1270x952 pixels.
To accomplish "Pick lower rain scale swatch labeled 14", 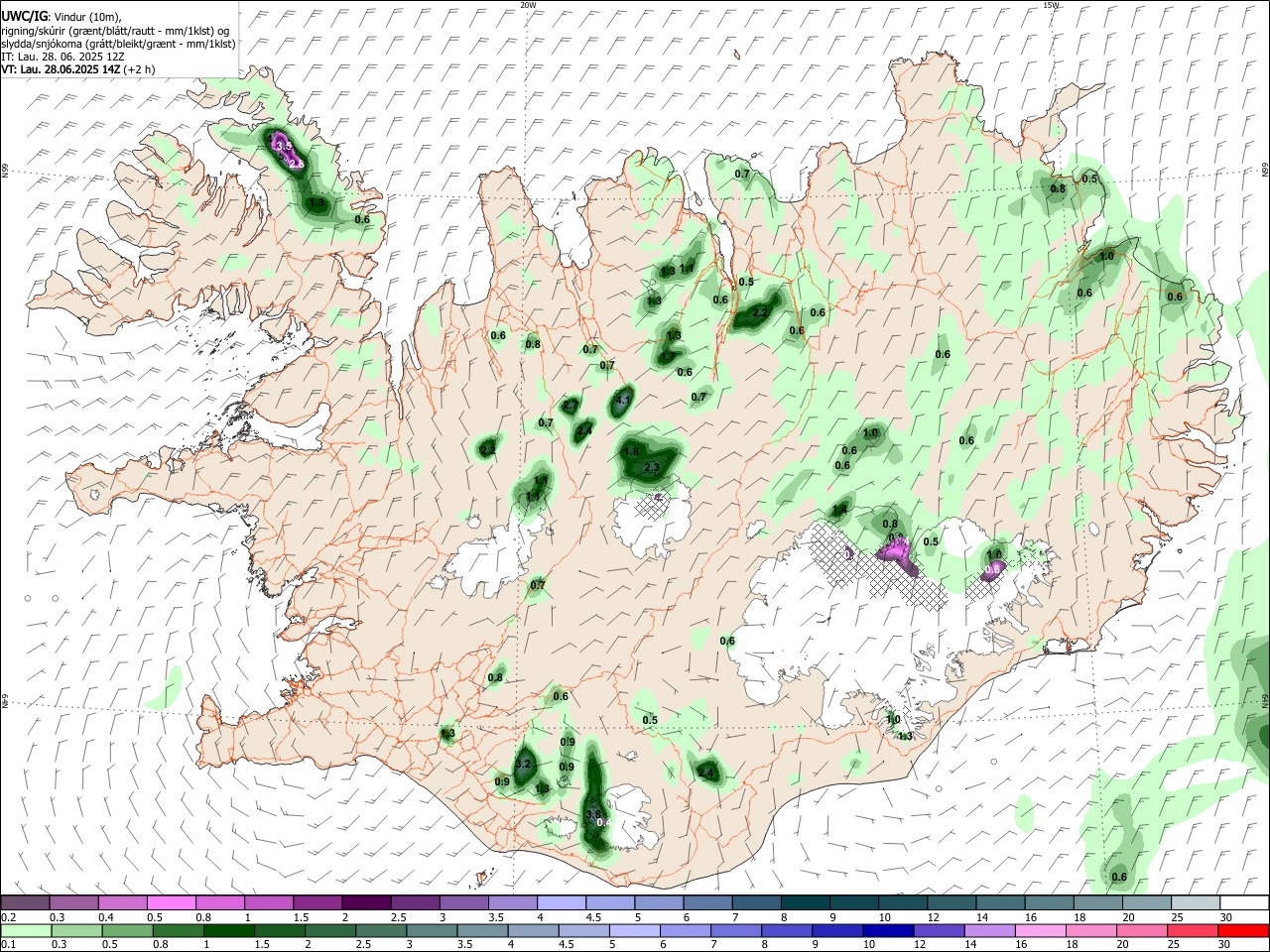I will click(988, 930).
